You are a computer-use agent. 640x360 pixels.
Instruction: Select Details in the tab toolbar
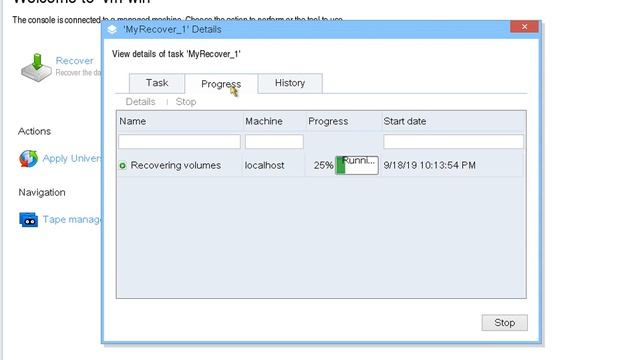click(140, 102)
